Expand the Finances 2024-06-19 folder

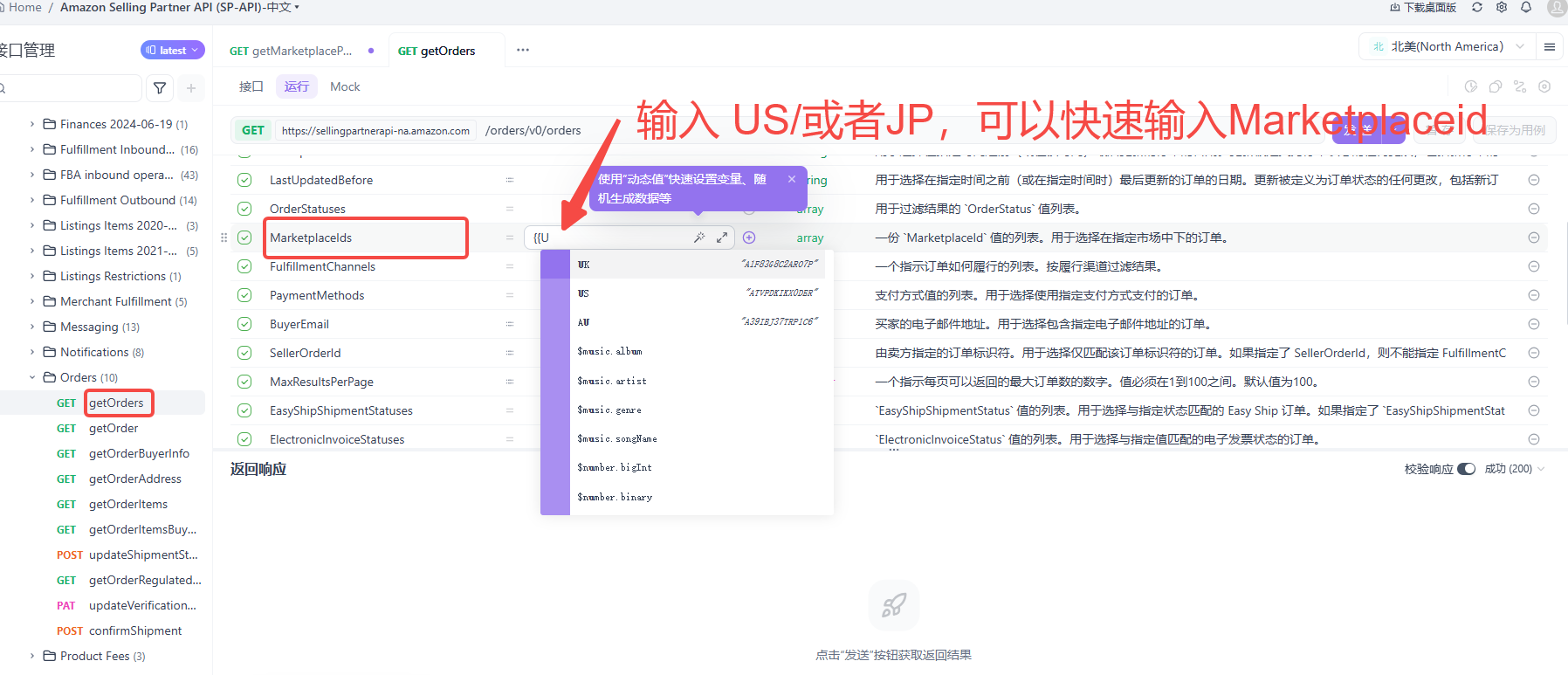tap(32, 124)
